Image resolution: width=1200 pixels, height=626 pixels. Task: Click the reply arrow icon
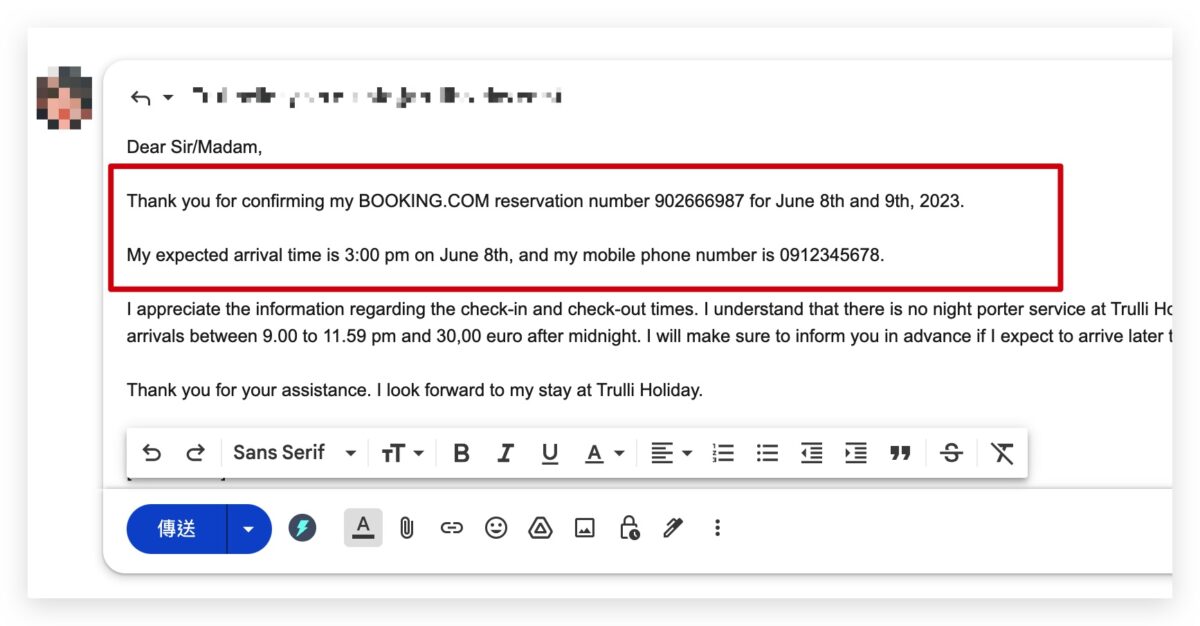(x=140, y=97)
